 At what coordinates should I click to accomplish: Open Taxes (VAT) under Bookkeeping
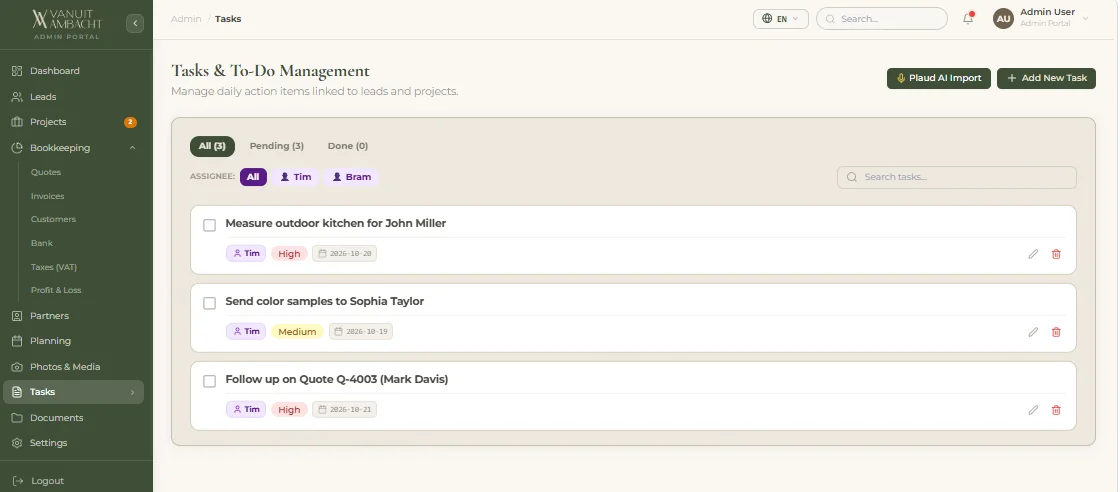54,267
